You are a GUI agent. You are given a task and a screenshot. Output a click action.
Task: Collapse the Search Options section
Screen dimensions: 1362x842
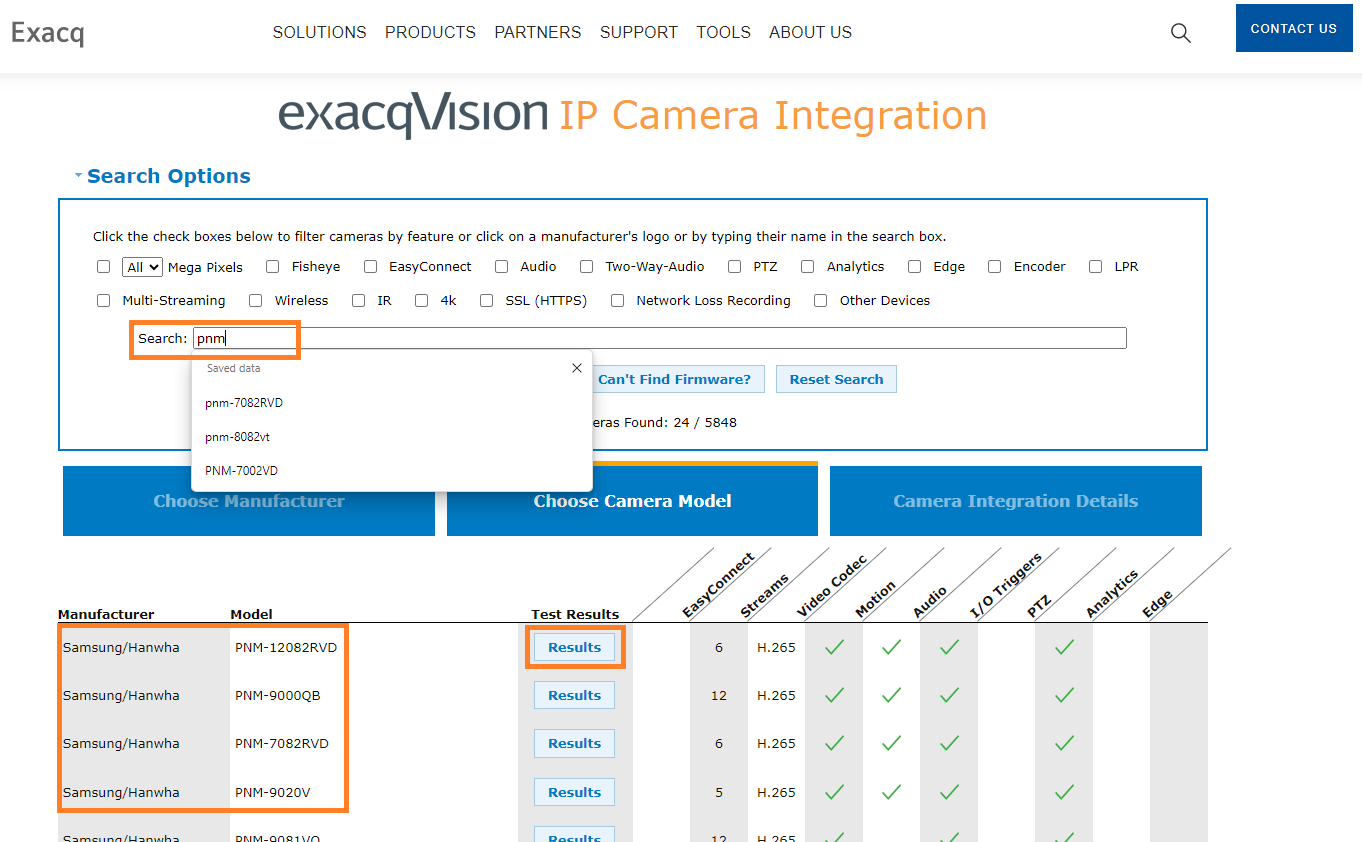[x=162, y=176]
